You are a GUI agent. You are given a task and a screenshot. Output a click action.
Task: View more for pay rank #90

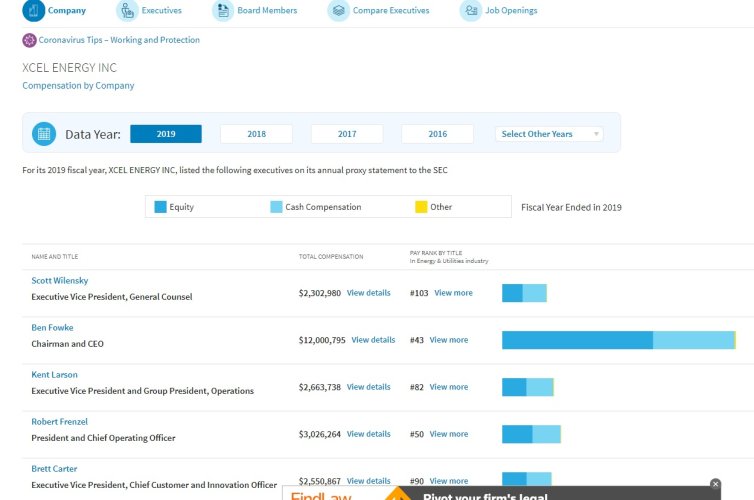point(449,481)
